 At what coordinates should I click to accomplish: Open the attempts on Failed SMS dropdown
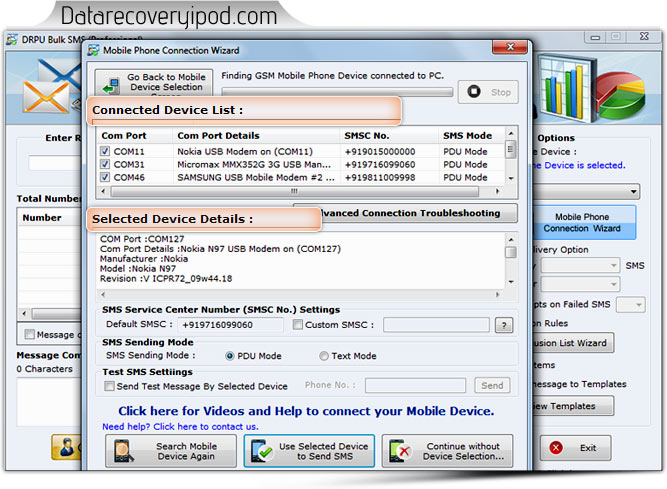coord(631,305)
